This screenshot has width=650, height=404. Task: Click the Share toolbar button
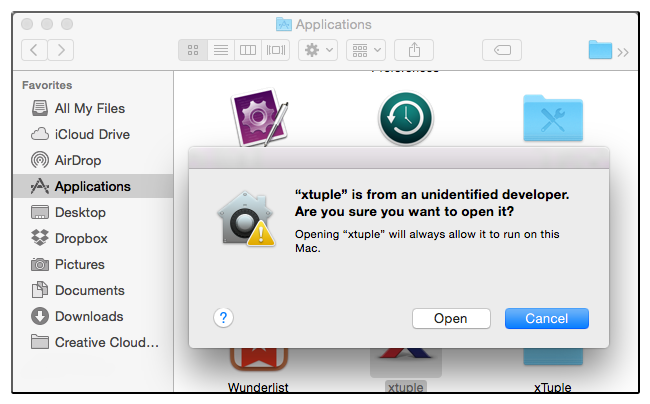pyautogui.click(x=414, y=49)
